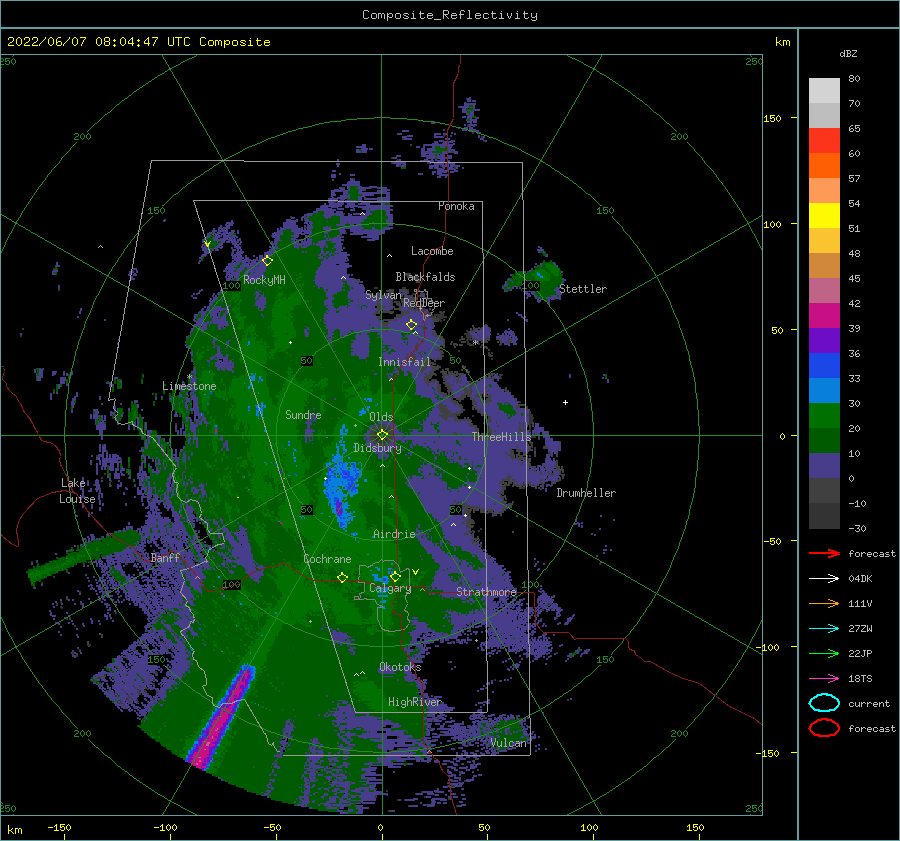Click the Banff label
The image size is (900, 841).
[165, 557]
